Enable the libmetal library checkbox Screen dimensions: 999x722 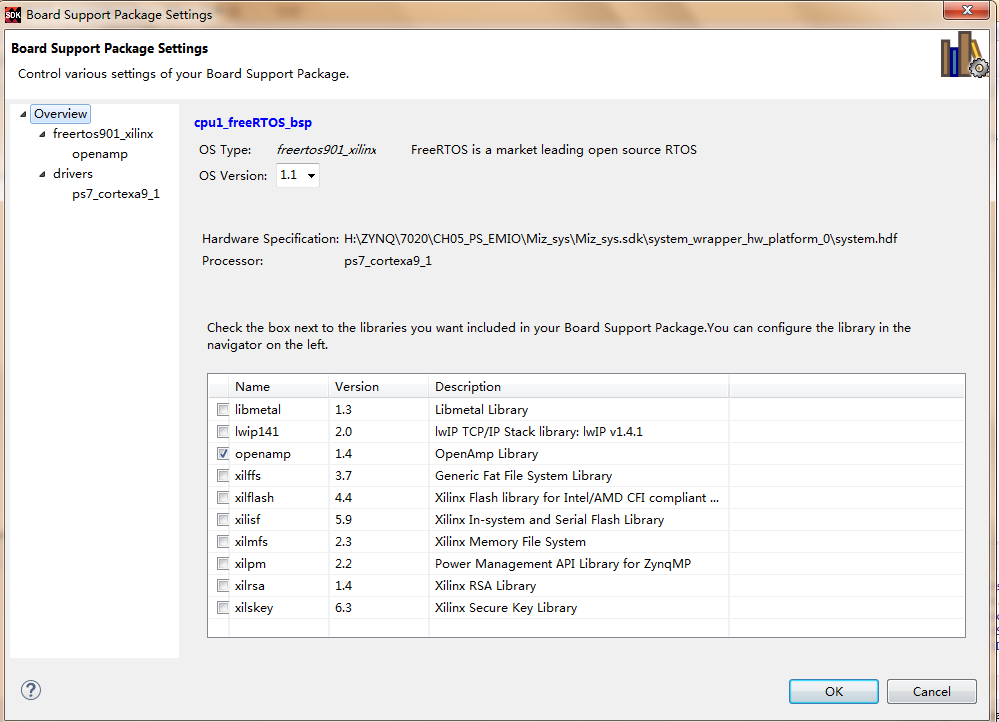(x=223, y=410)
